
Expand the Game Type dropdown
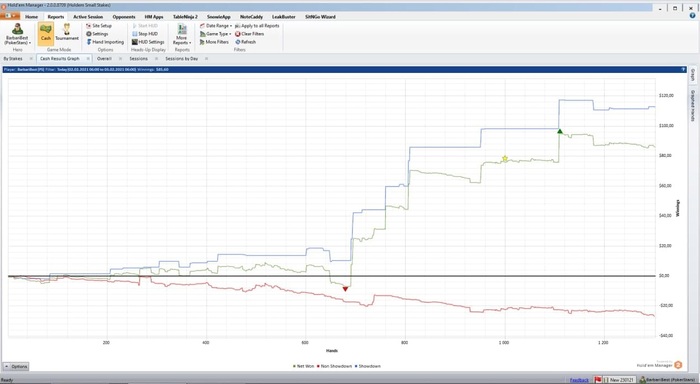coord(216,34)
